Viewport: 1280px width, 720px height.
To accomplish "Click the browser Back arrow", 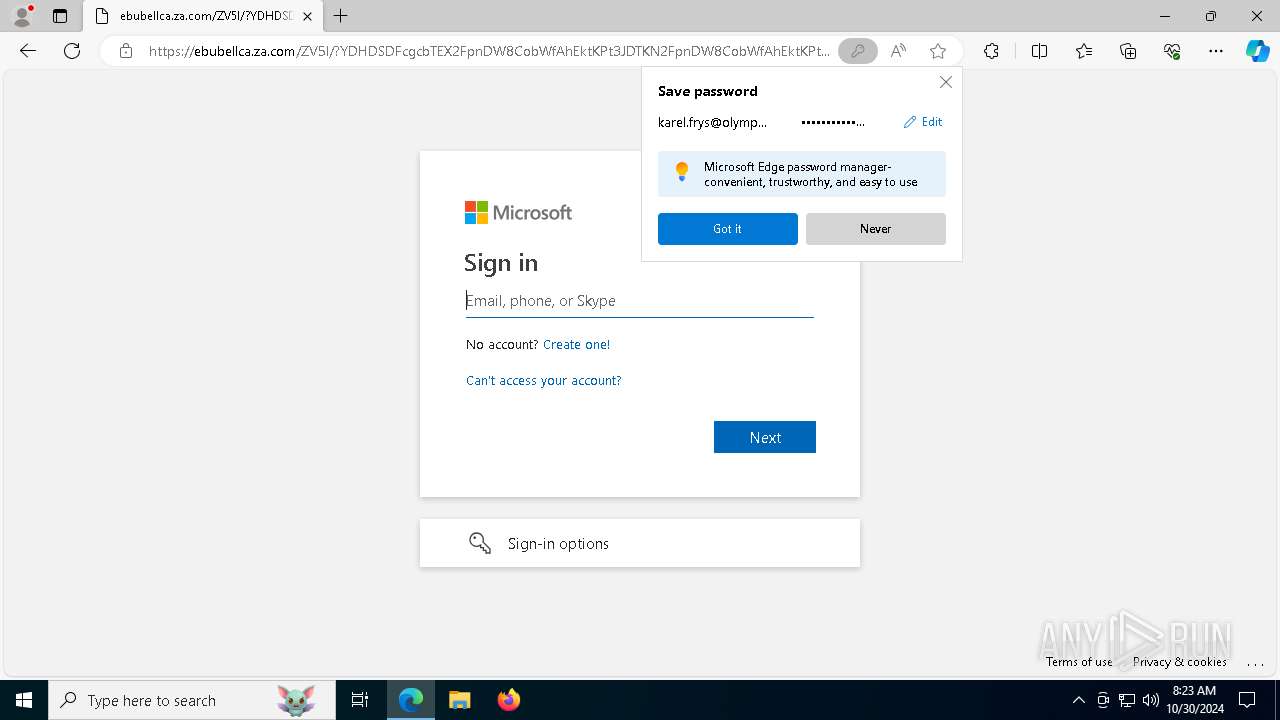I will 28,51.
